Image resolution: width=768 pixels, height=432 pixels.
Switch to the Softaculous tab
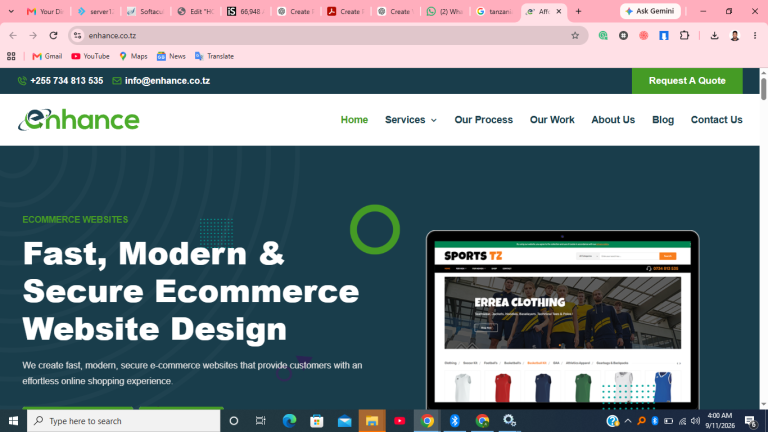(145, 11)
